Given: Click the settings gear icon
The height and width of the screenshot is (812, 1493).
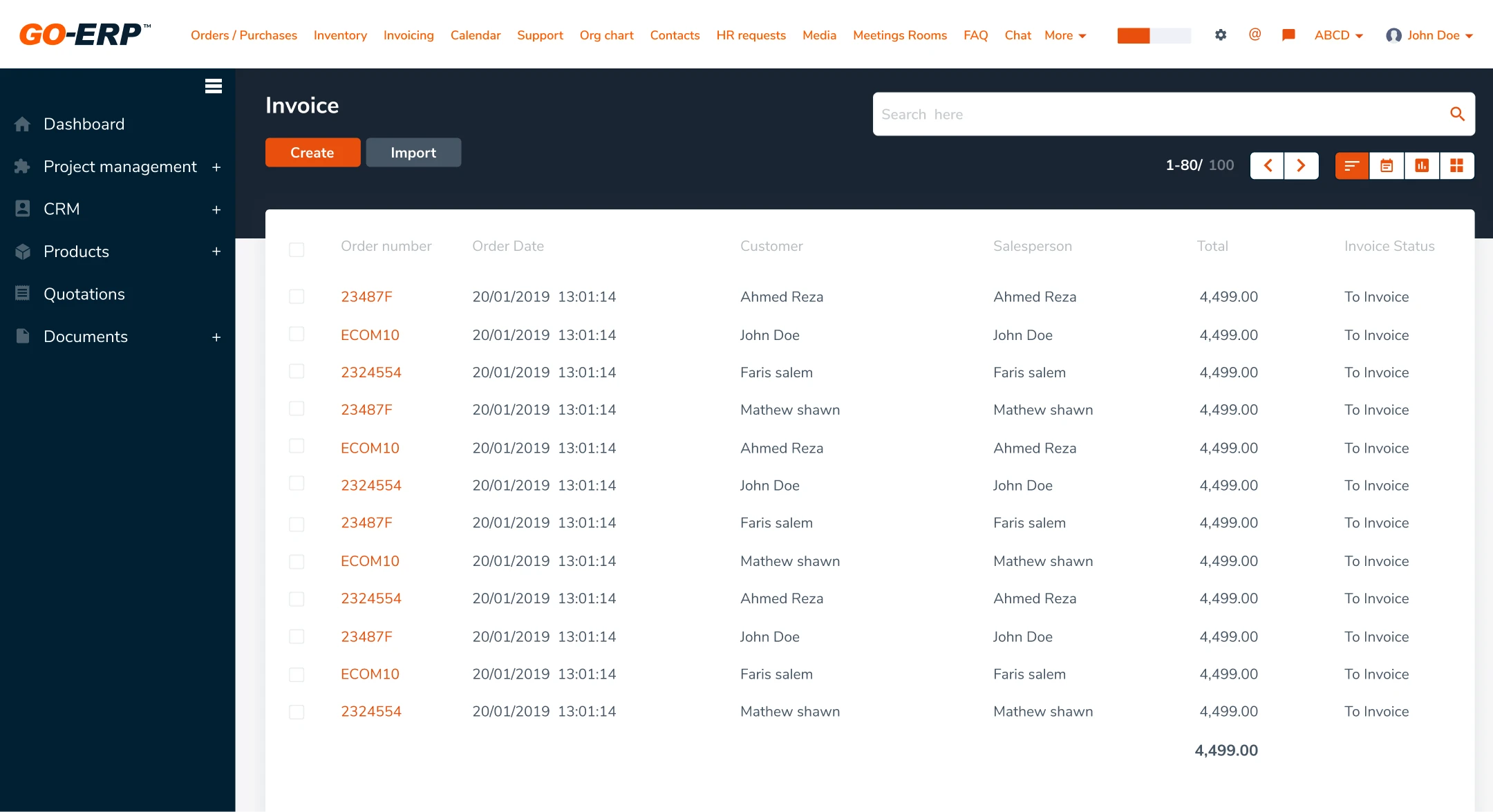Looking at the screenshot, I should click(1221, 35).
